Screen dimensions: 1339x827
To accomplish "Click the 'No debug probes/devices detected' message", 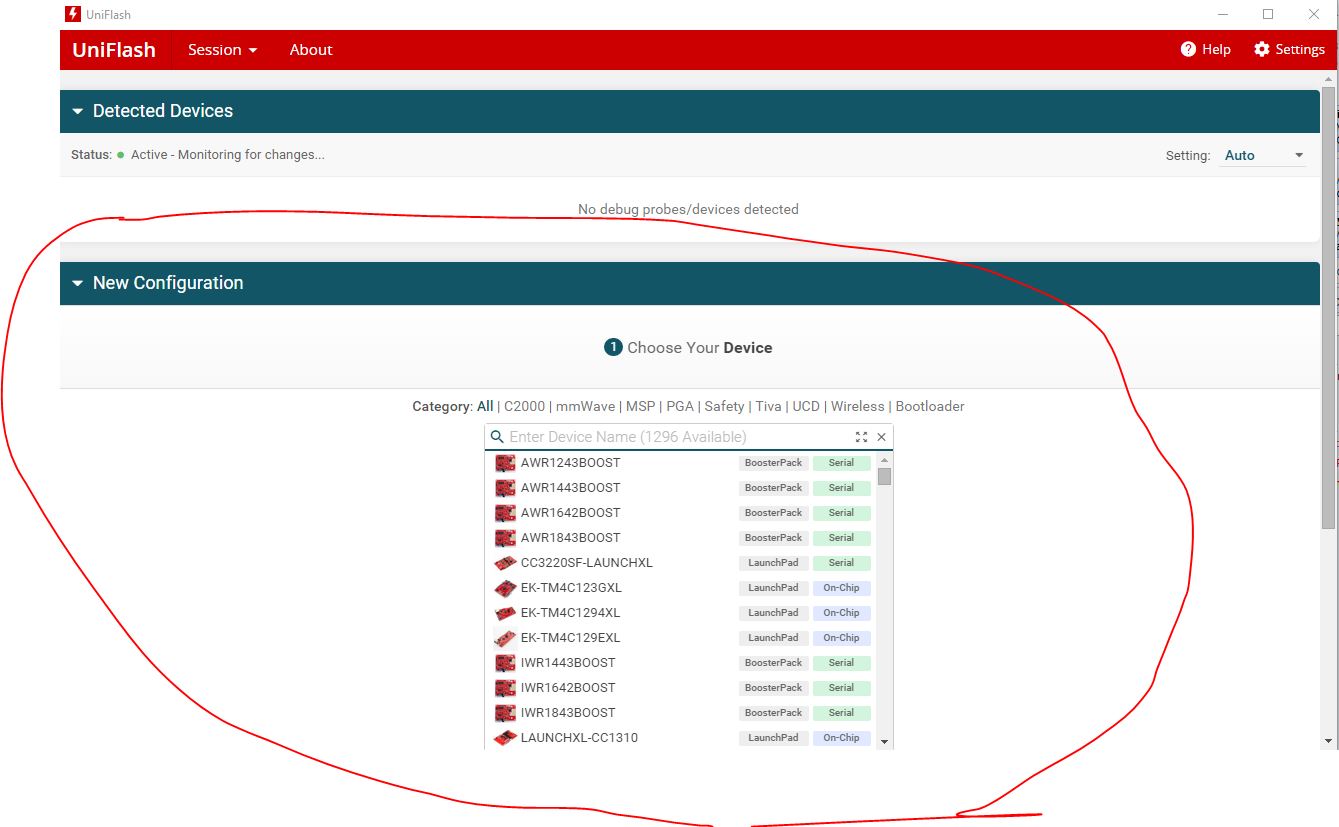I will click(688, 209).
